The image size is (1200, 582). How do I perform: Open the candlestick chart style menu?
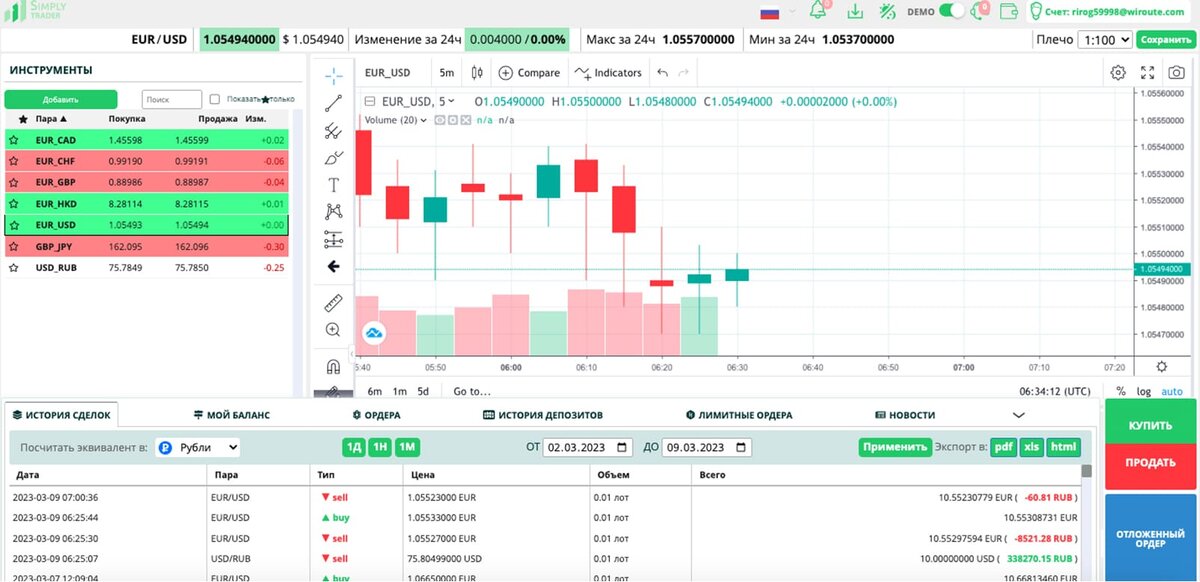[x=476, y=73]
